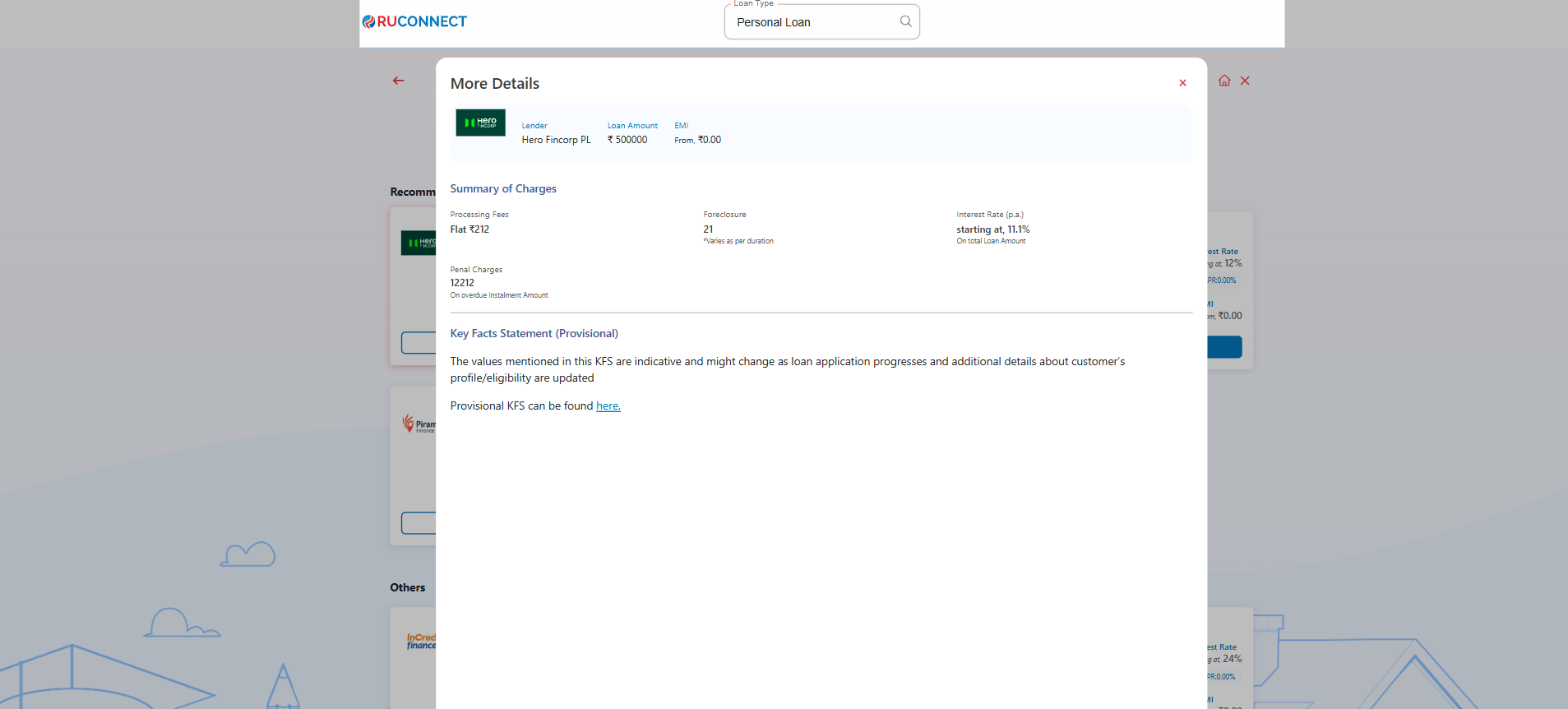The image size is (1568, 709).
Task: Click the Piramal Finance logo
Action: coord(419,424)
